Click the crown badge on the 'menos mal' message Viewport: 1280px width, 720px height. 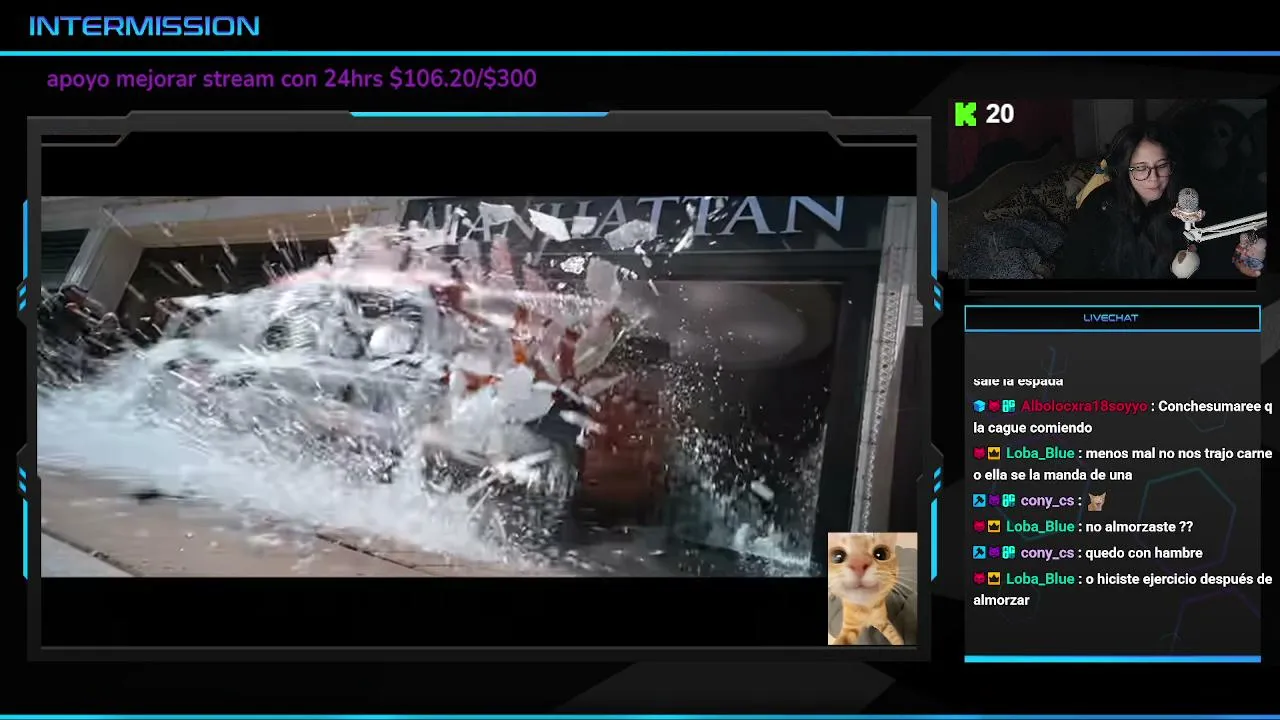[994, 453]
